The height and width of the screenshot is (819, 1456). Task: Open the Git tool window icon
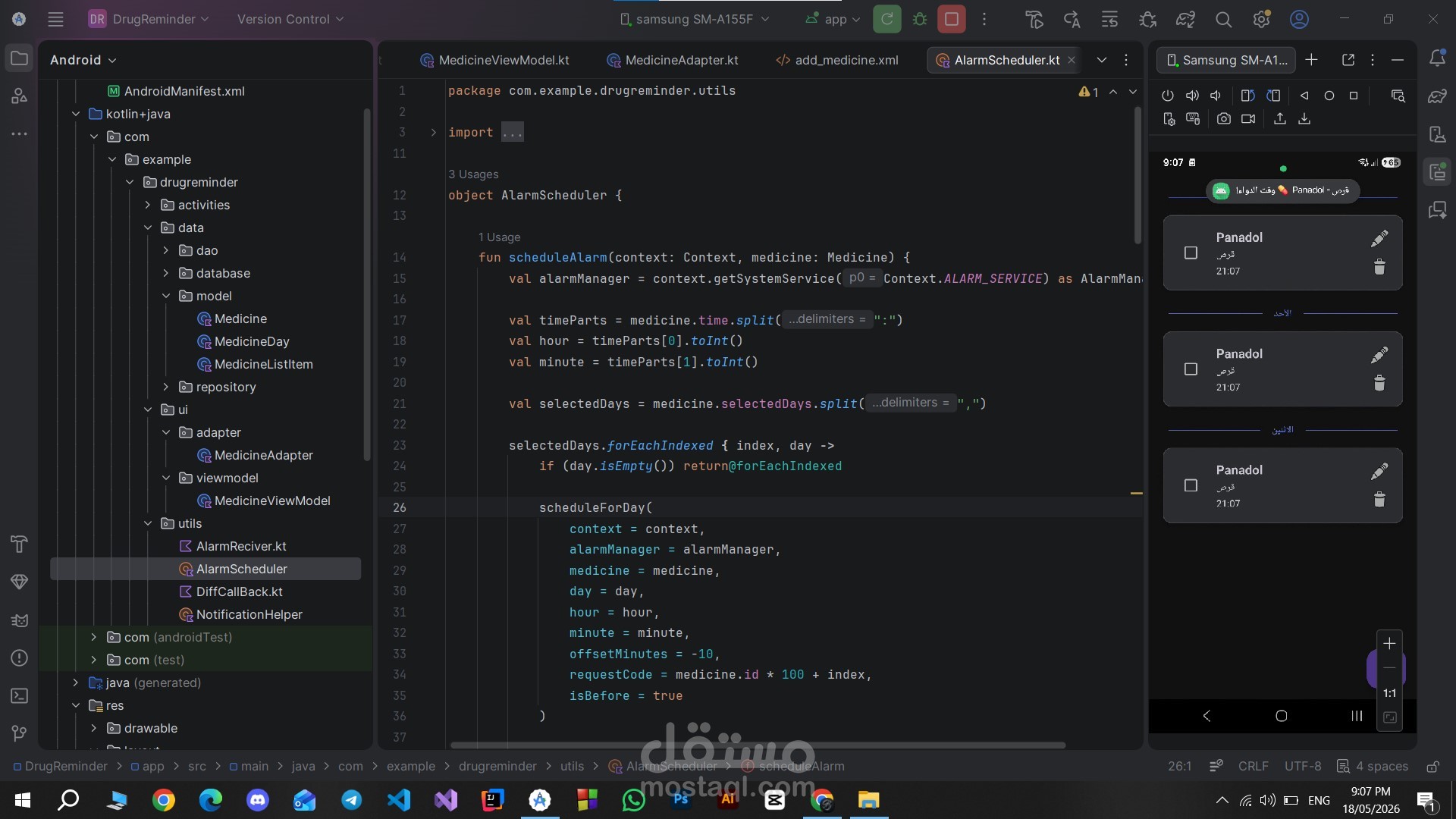pos(20,733)
